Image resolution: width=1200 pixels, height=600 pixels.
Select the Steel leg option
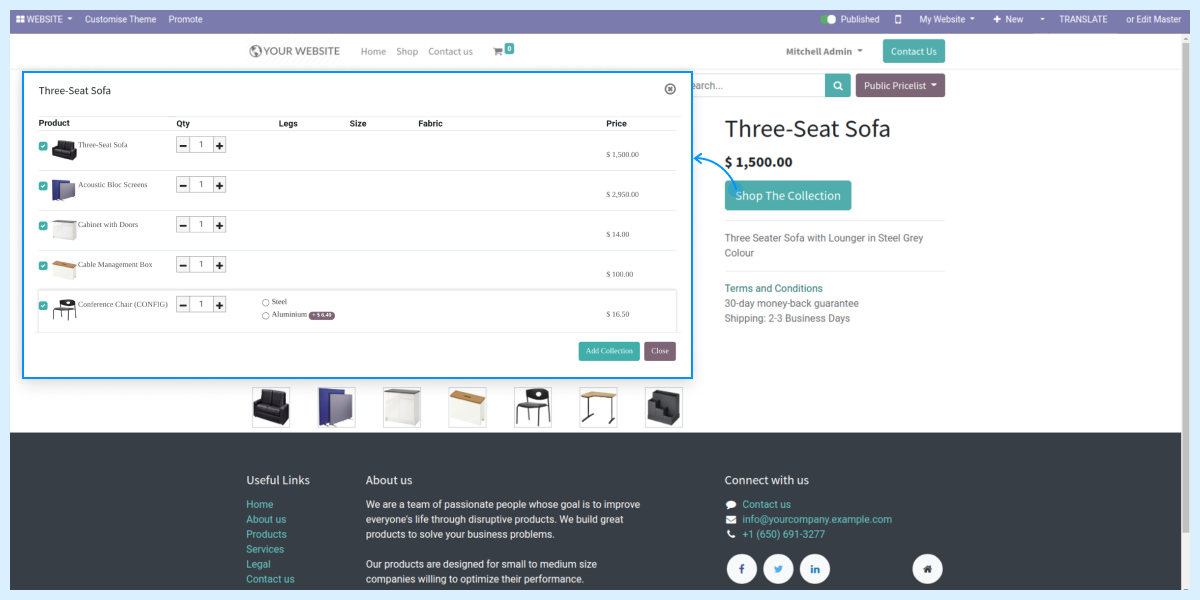[x=267, y=300]
